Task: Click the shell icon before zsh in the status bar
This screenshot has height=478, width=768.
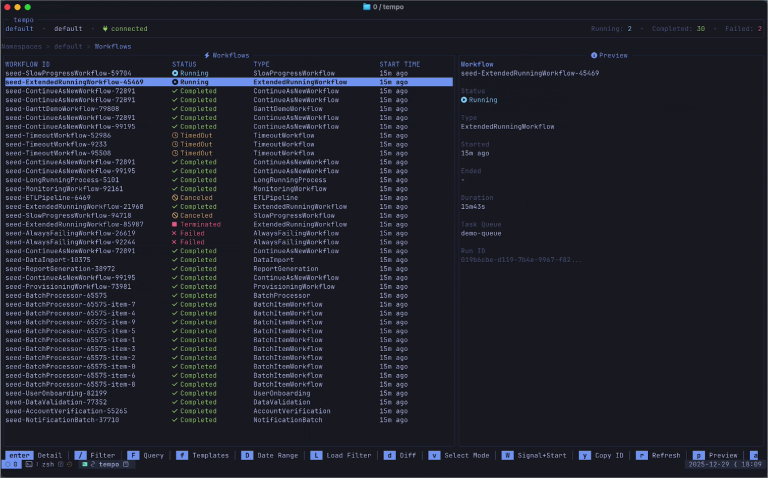Action: 29,464
